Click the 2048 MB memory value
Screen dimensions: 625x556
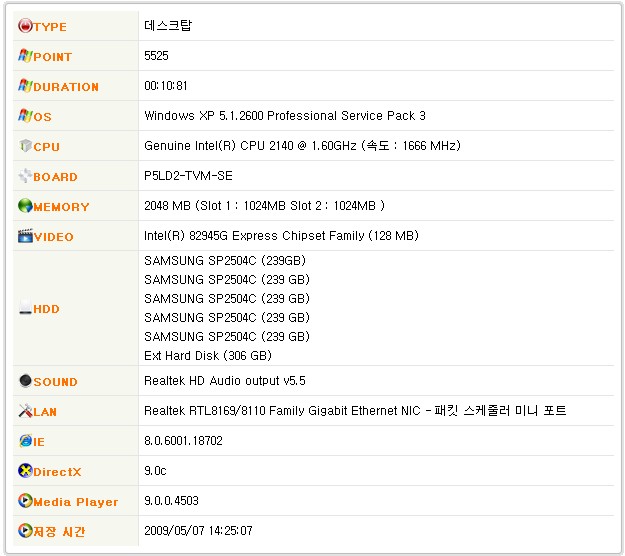(264, 206)
